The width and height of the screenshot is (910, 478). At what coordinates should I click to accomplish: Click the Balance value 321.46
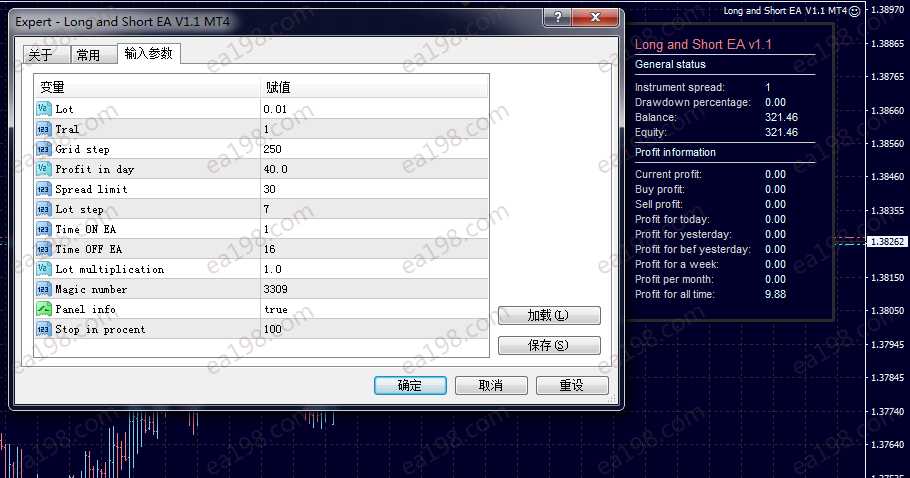pyautogui.click(x=781, y=117)
